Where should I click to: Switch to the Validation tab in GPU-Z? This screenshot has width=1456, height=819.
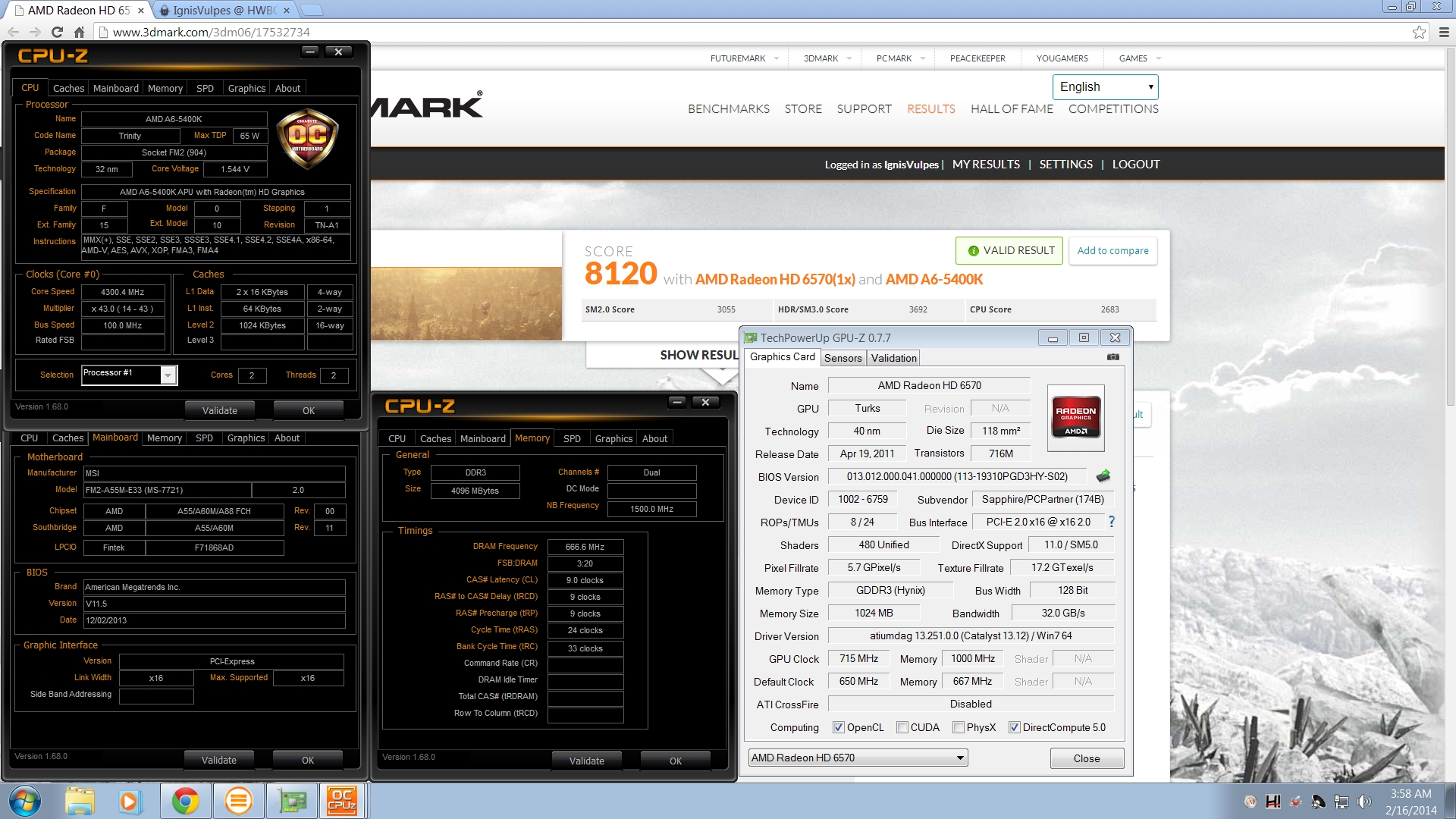[x=893, y=358]
